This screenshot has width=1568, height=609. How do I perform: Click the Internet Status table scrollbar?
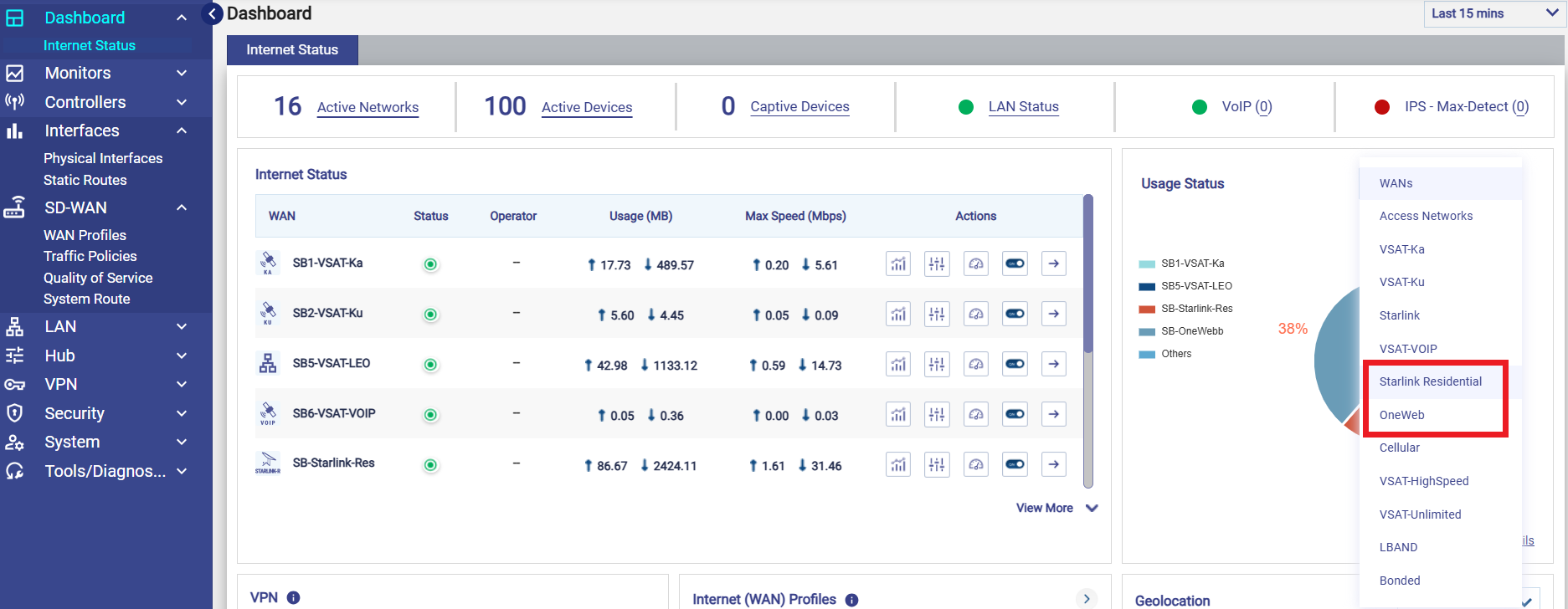click(1088, 276)
